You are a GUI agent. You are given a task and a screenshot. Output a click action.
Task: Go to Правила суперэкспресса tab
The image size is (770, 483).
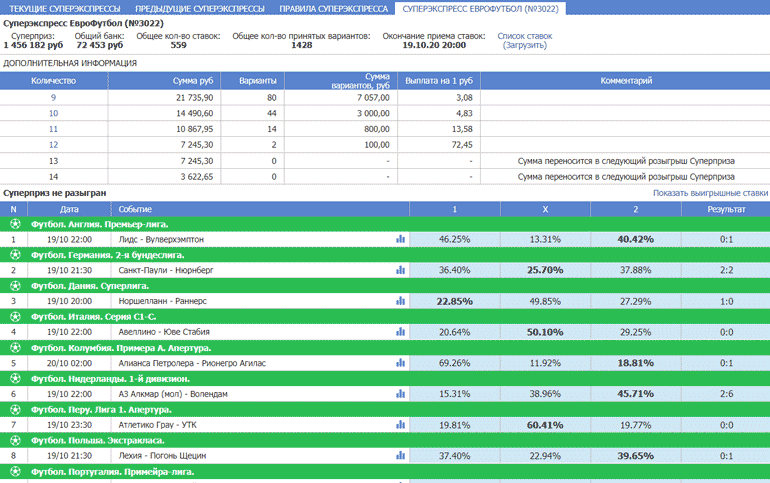pos(332,8)
